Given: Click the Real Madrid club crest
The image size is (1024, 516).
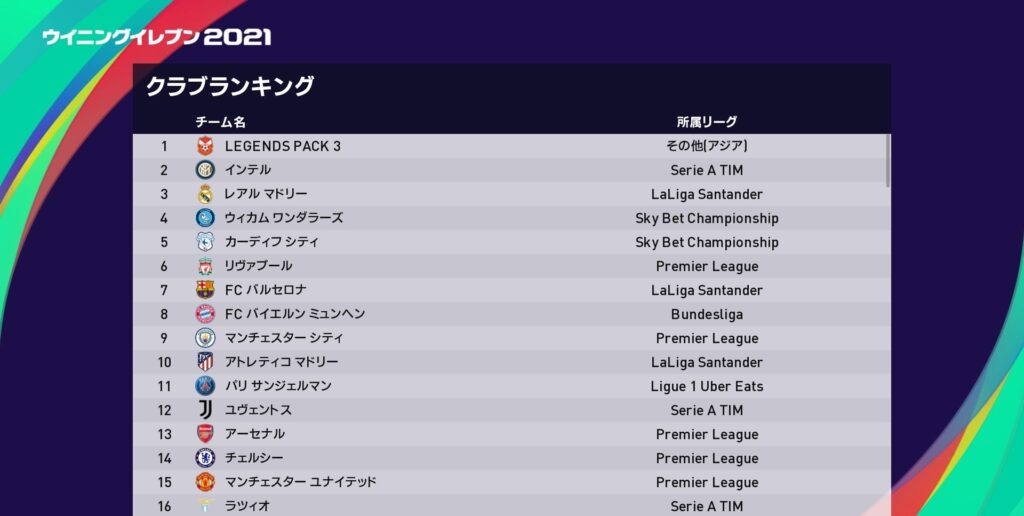Looking at the screenshot, I should click(205, 194).
